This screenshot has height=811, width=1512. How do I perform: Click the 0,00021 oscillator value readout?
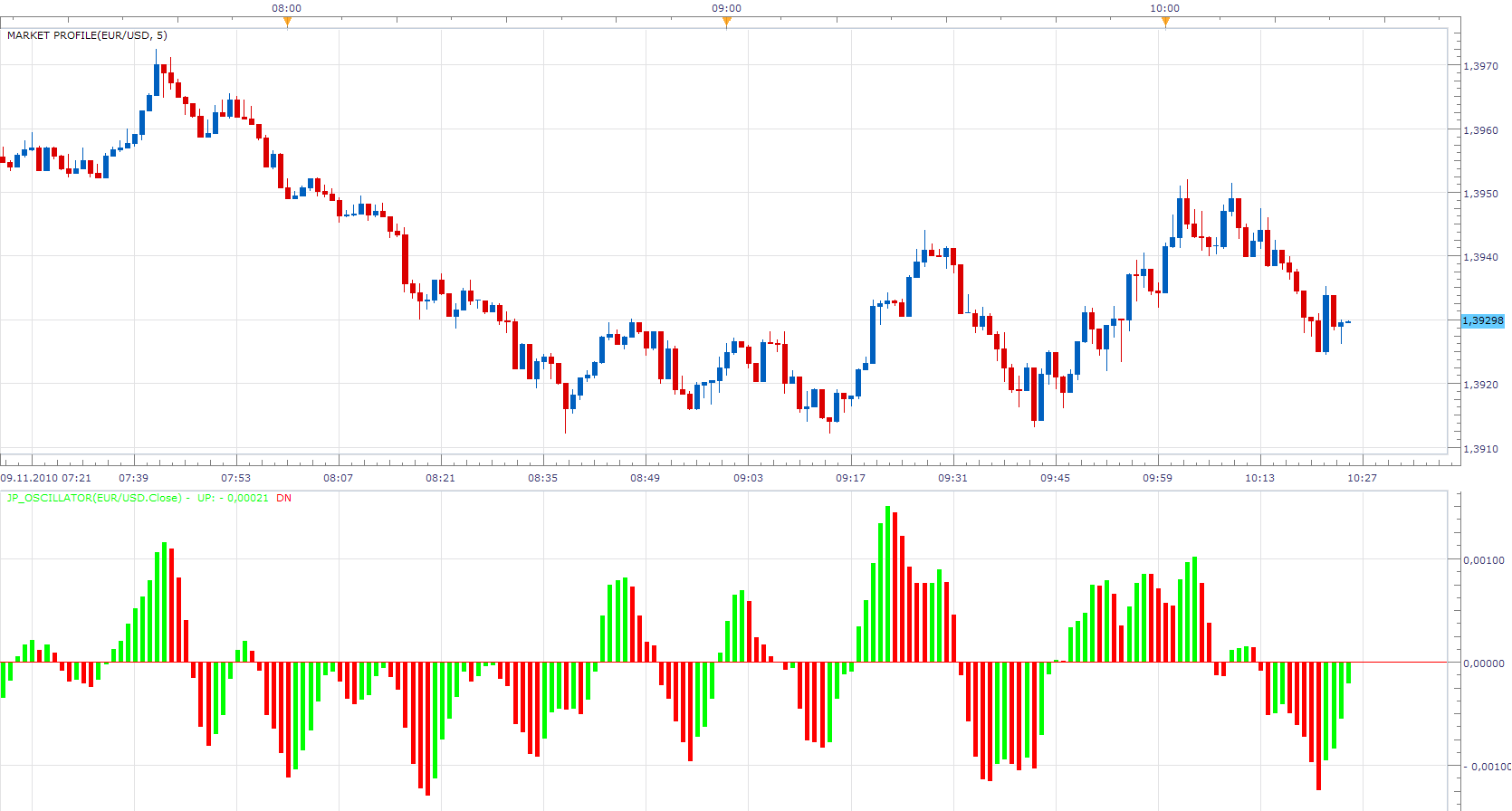pyautogui.click(x=248, y=498)
